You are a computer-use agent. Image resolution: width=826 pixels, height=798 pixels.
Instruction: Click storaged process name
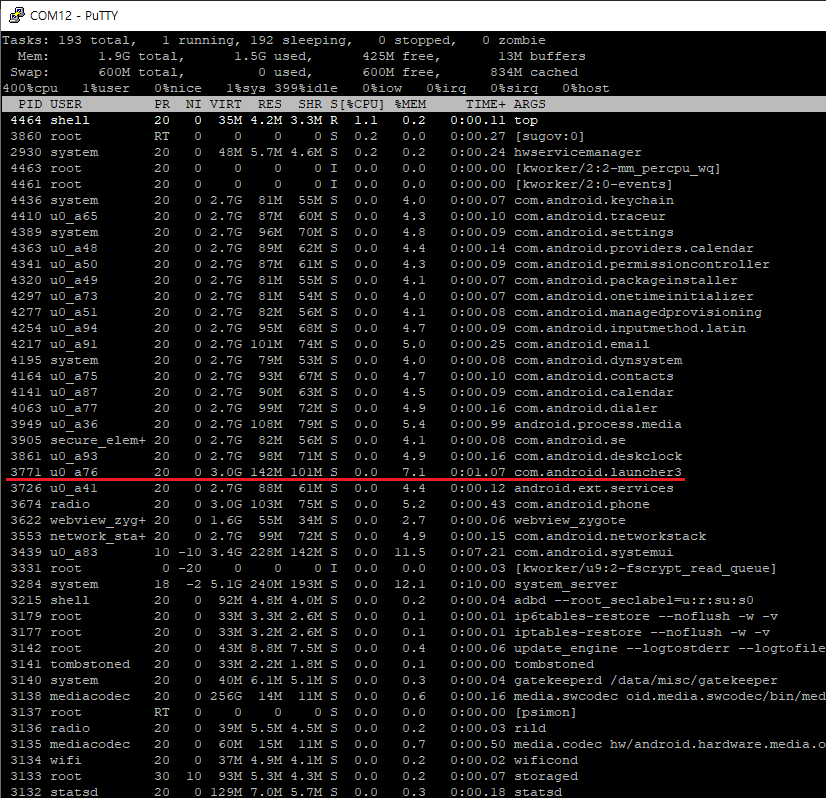pyautogui.click(x=546, y=775)
